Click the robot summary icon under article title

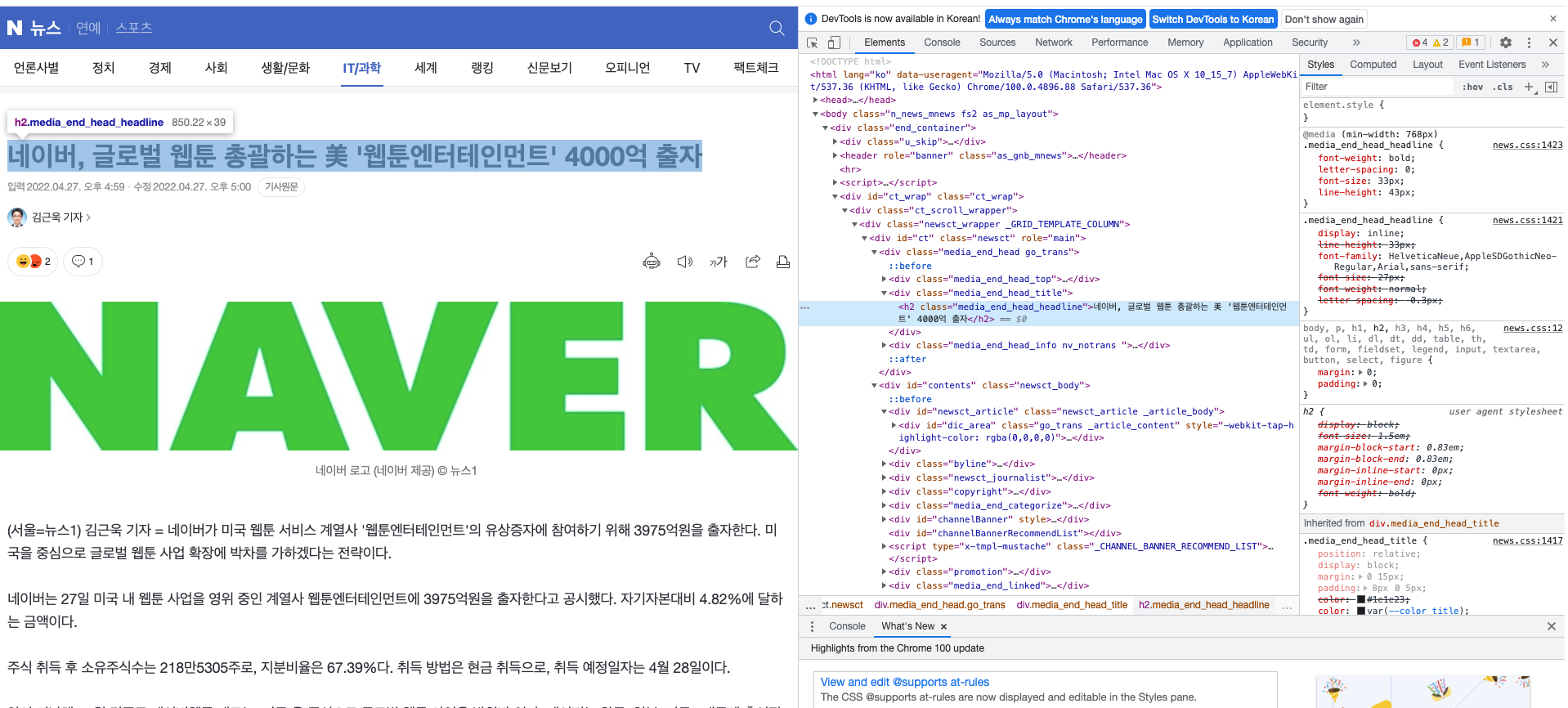click(x=652, y=262)
